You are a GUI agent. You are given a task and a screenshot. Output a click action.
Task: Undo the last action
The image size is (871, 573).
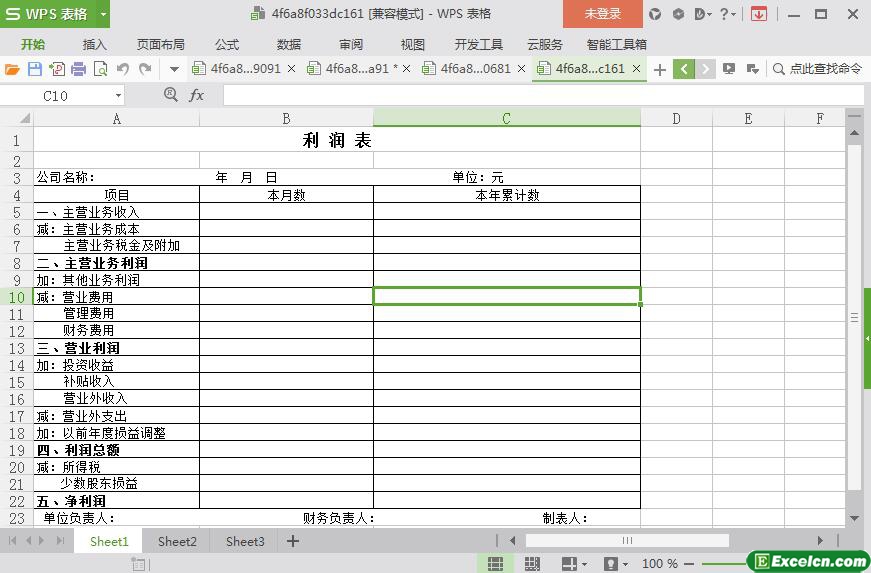[x=123, y=69]
